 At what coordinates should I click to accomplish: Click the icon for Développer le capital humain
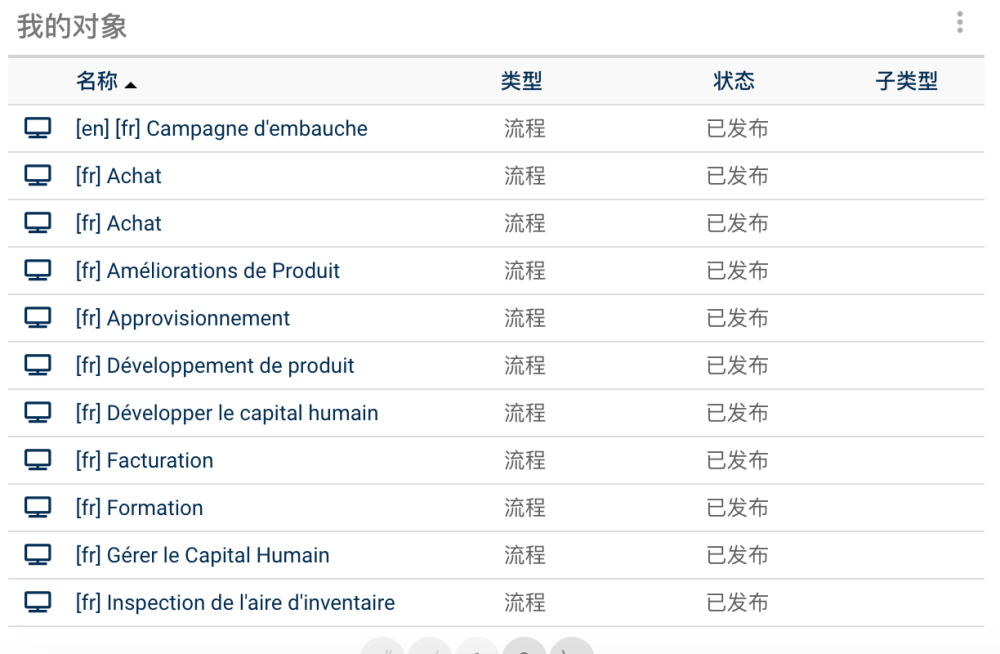pos(38,413)
